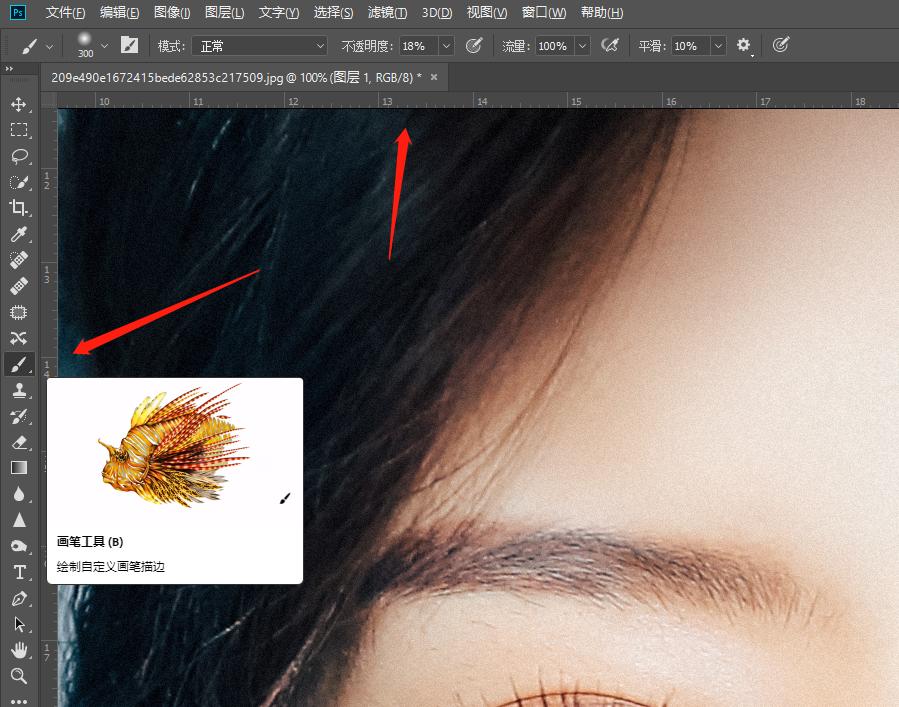The image size is (899, 707).
Task: Select the Crop tool
Action: point(19,208)
